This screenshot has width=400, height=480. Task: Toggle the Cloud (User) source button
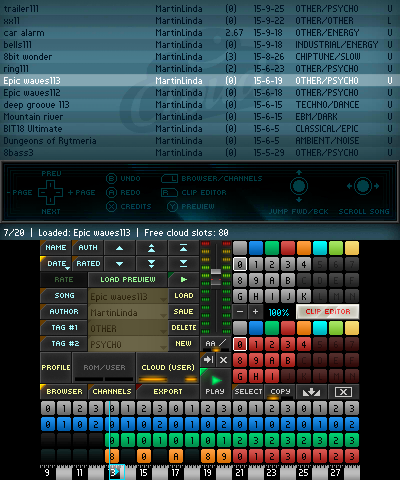[168, 368]
